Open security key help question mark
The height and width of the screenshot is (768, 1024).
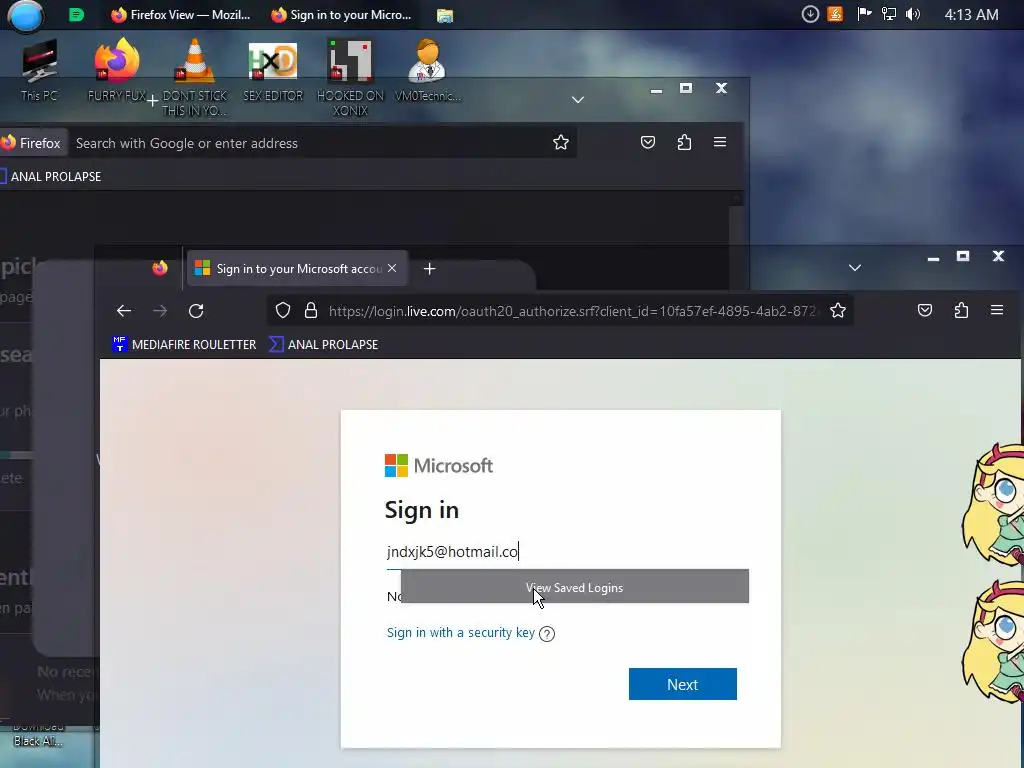[x=547, y=633]
